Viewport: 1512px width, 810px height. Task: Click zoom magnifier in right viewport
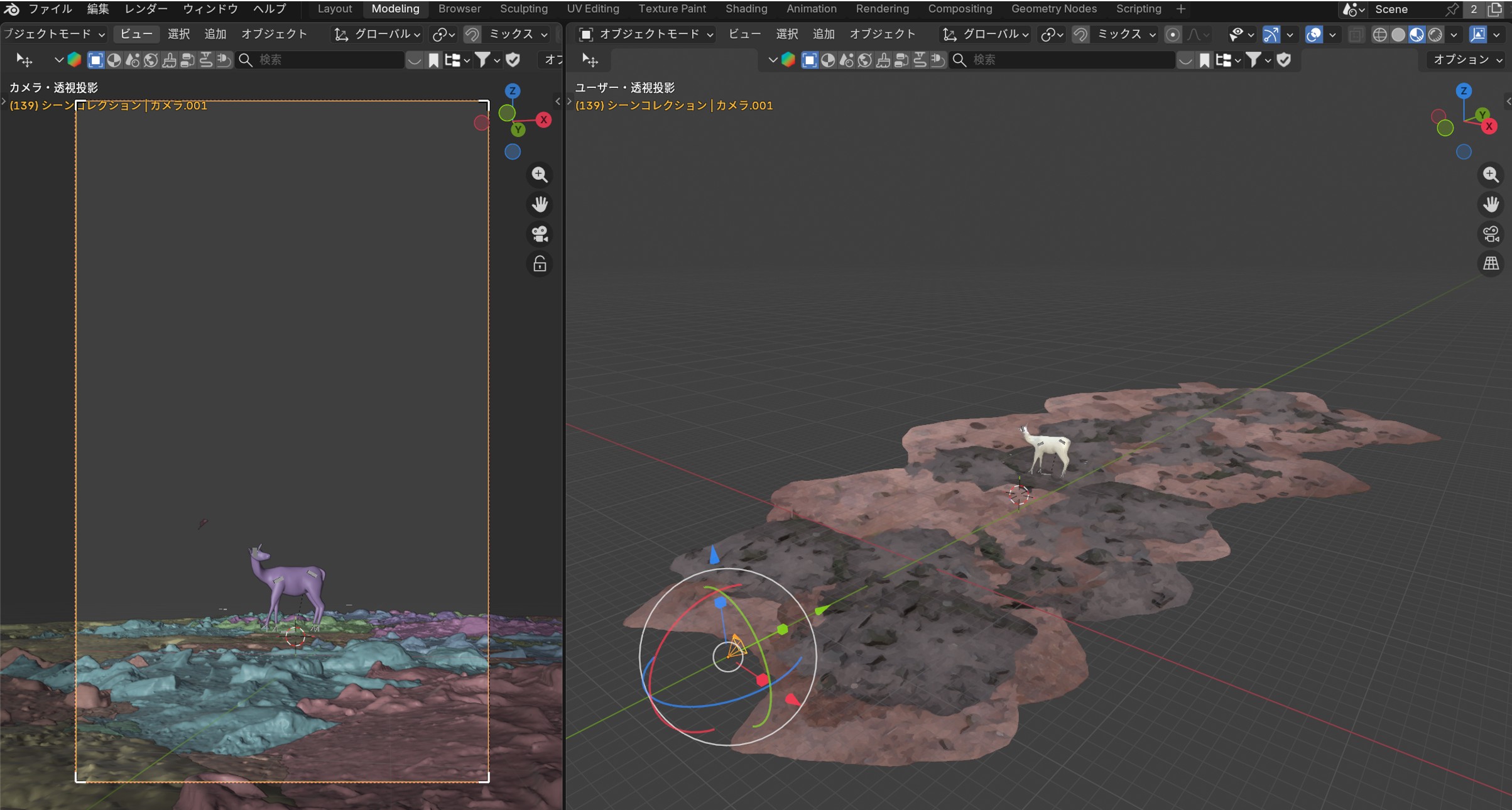(1491, 174)
